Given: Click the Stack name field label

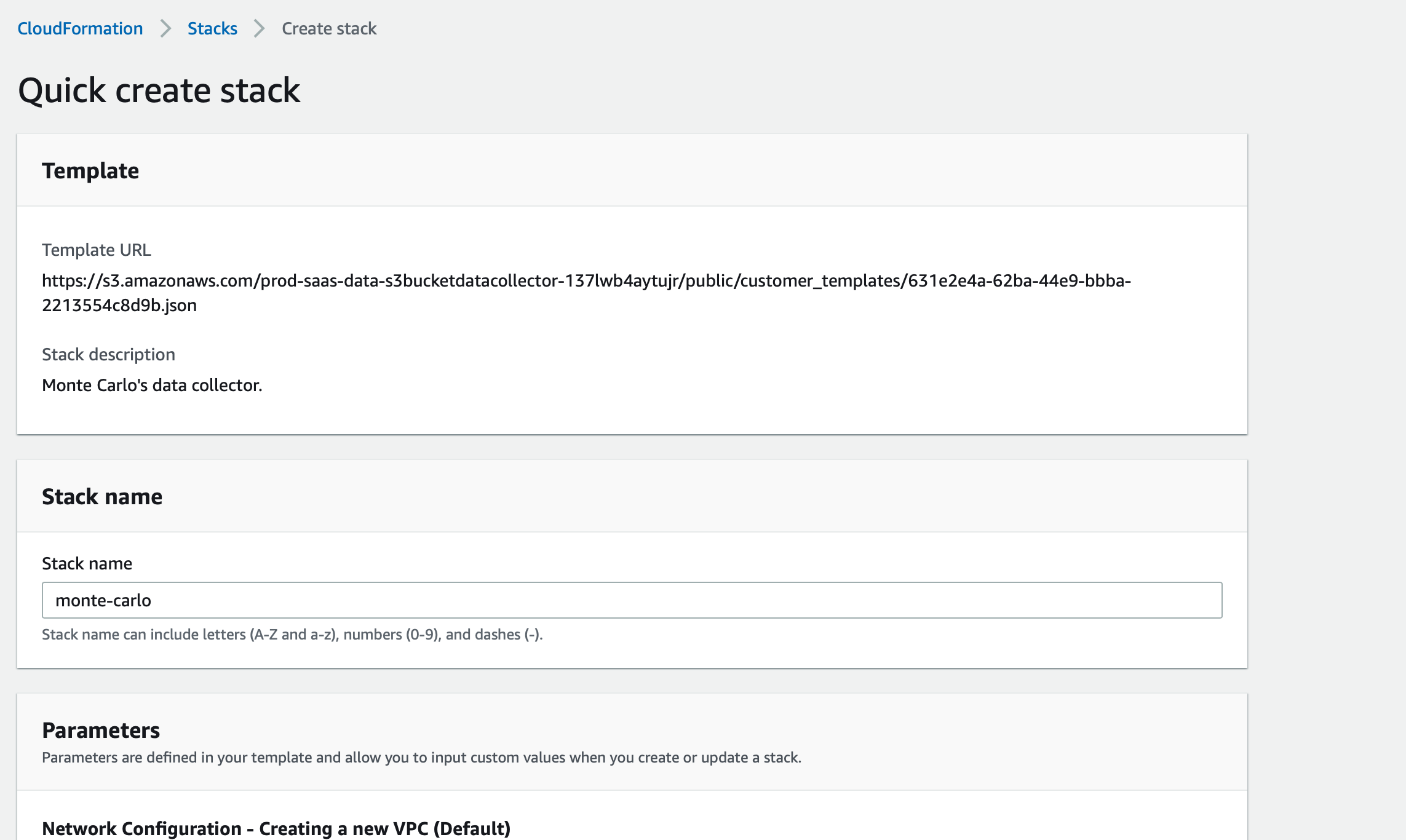Looking at the screenshot, I should pos(87,563).
